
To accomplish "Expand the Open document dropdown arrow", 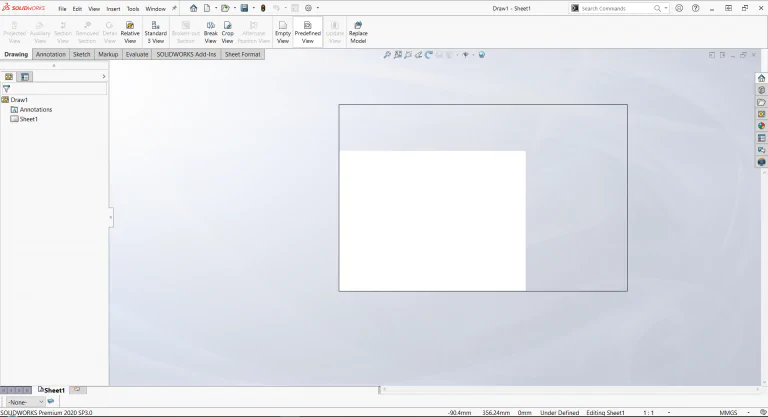I will click(x=235, y=8).
